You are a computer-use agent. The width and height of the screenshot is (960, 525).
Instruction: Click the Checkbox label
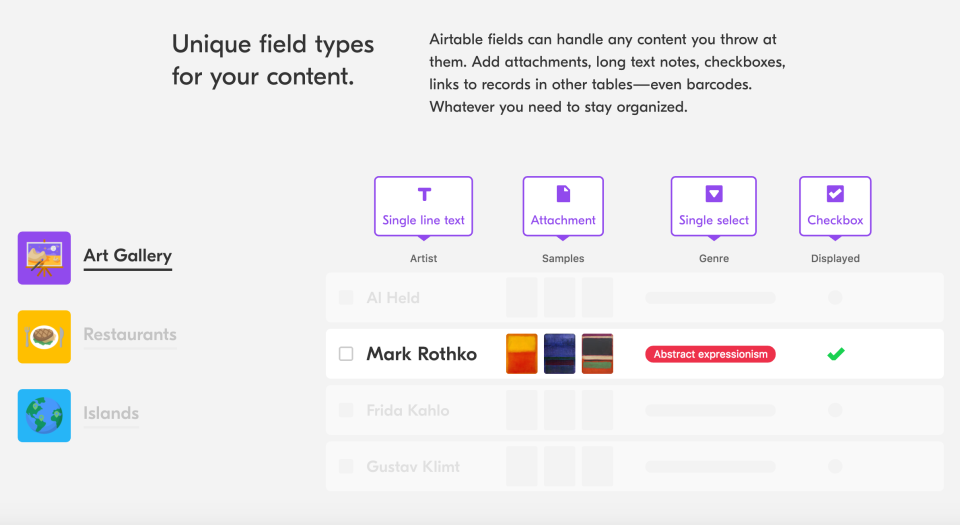click(x=835, y=220)
